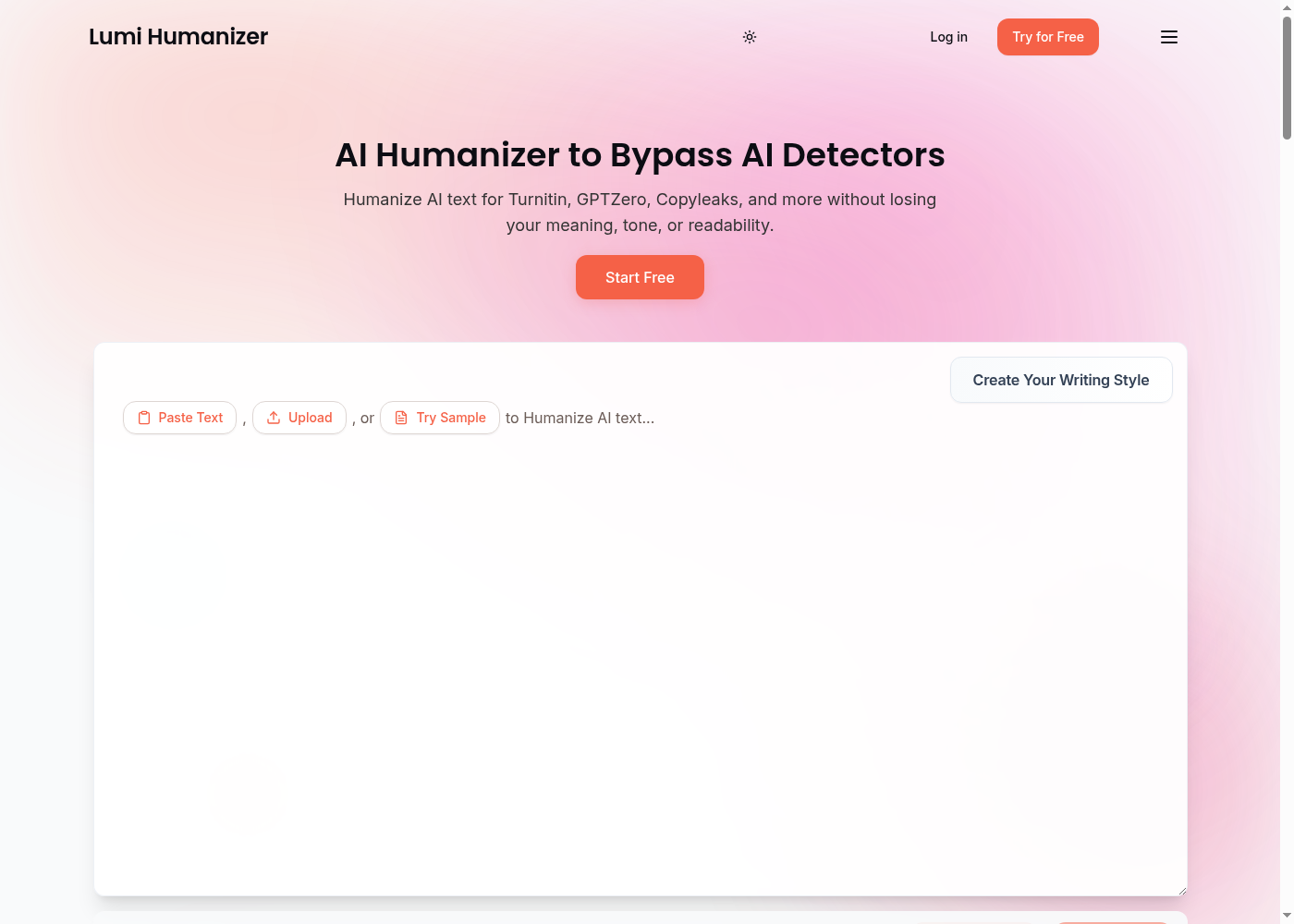Click the page vertical scrollbar thumb
1294x924 pixels.
1287,79
